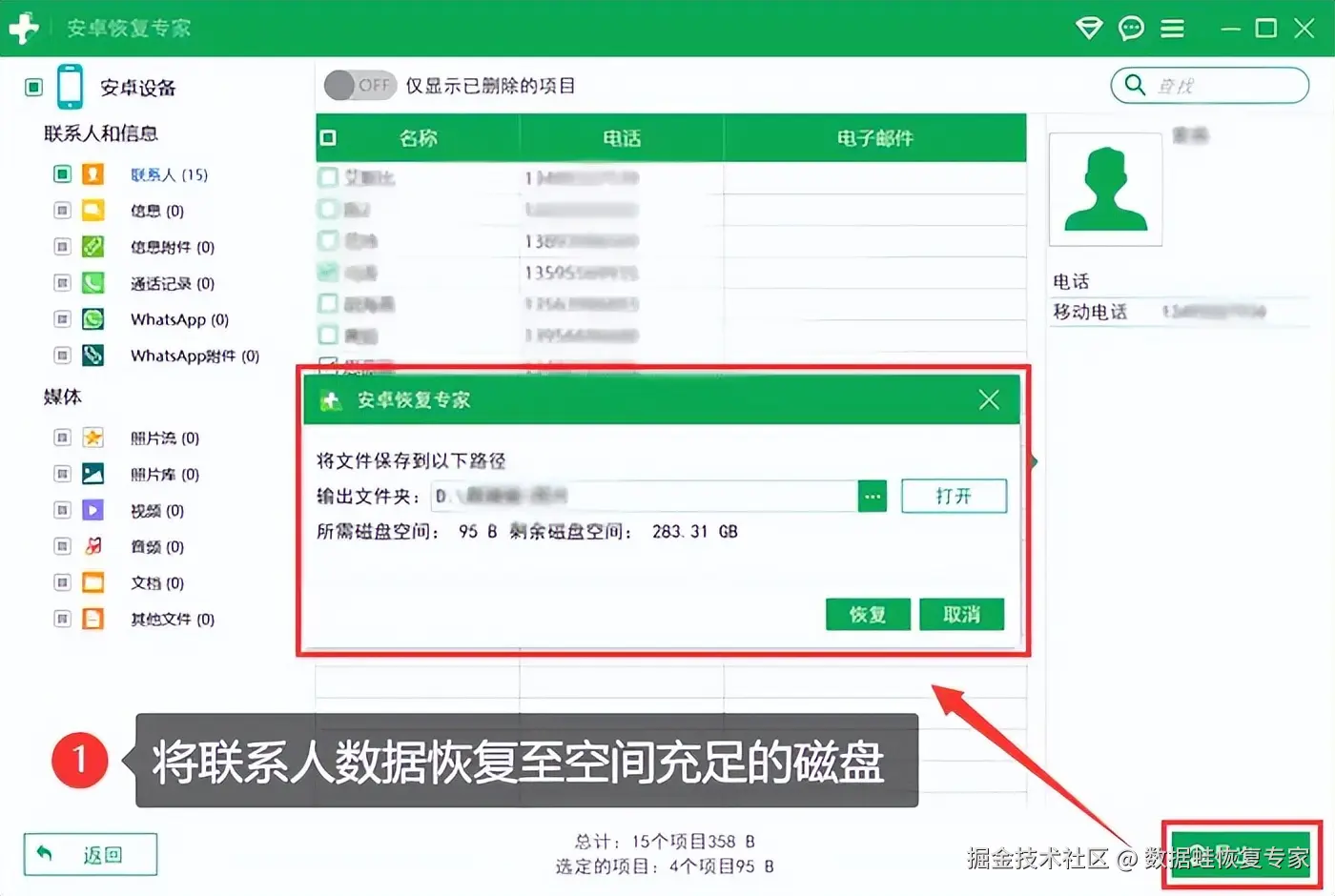Toggle the WhatsApp (0) checkbox

[x=62, y=319]
